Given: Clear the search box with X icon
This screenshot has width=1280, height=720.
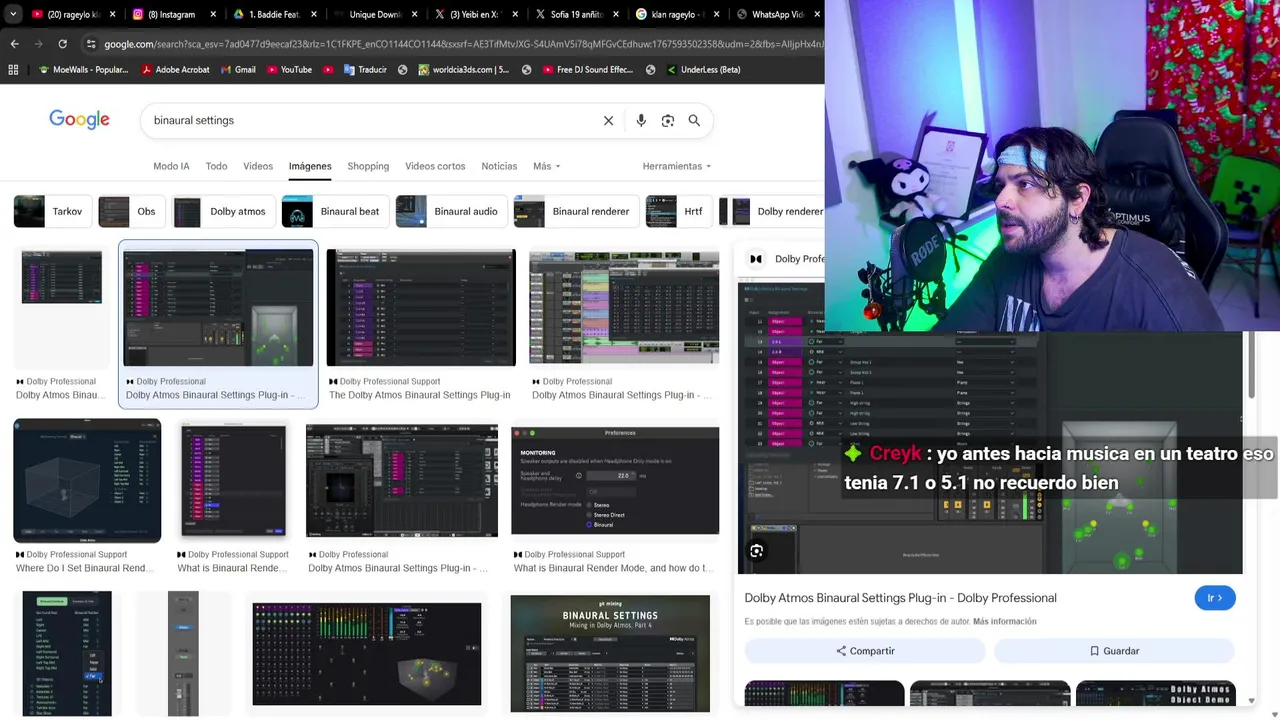Looking at the screenshot, I should 608,121.
